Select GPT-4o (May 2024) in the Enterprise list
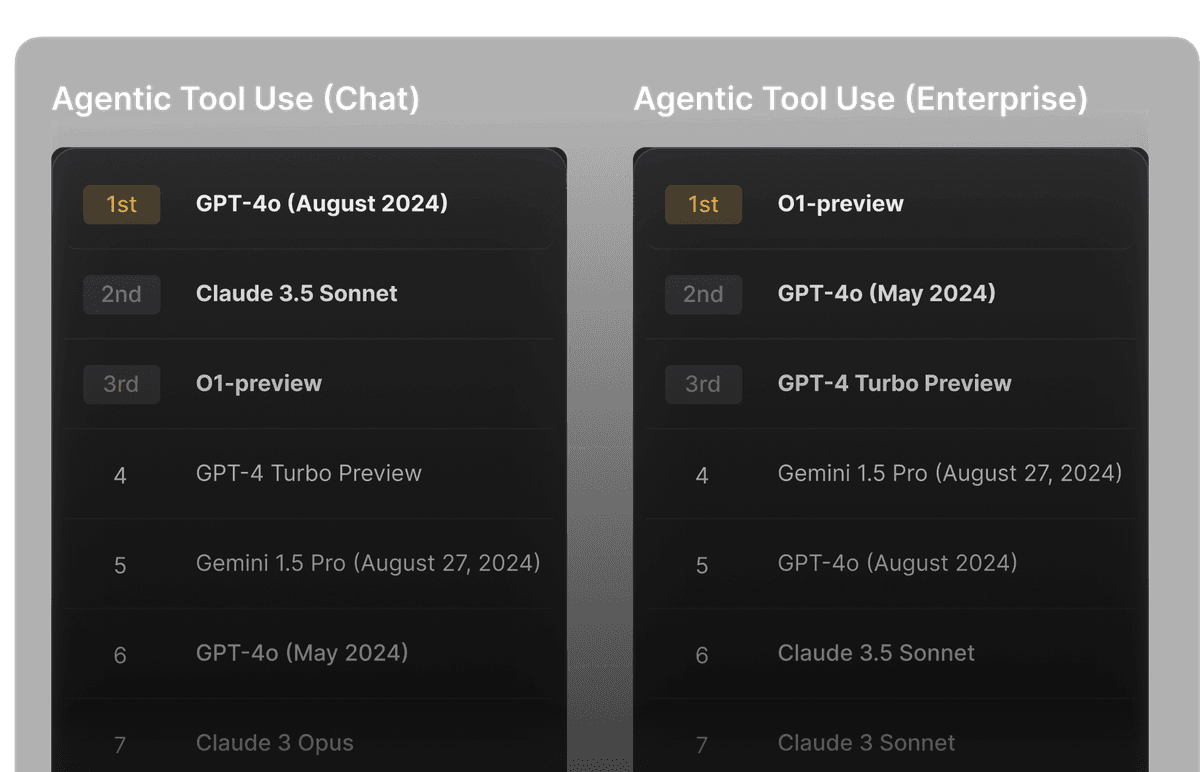 click(886, 294)
